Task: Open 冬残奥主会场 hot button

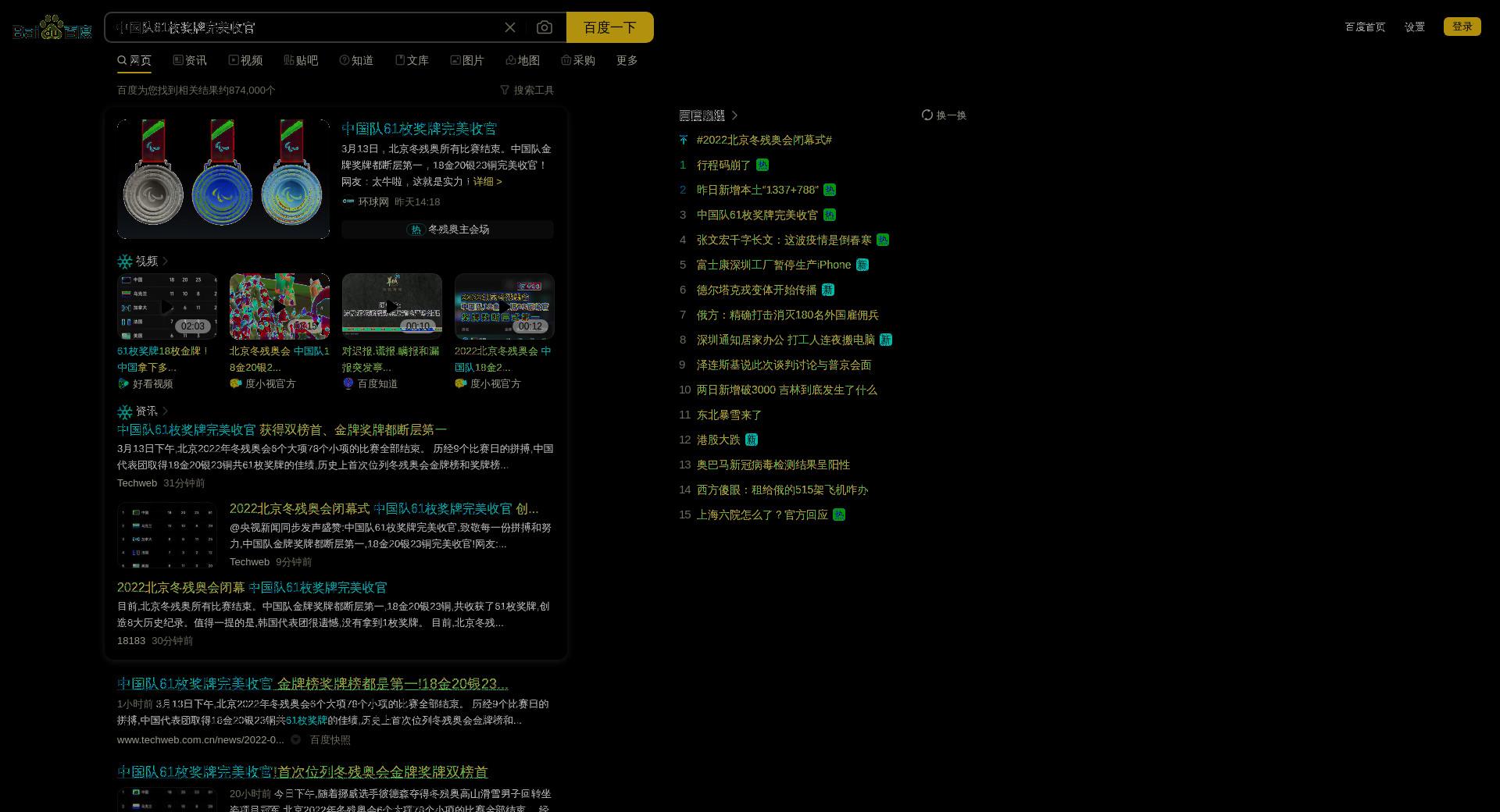Action: click(448, 230)
